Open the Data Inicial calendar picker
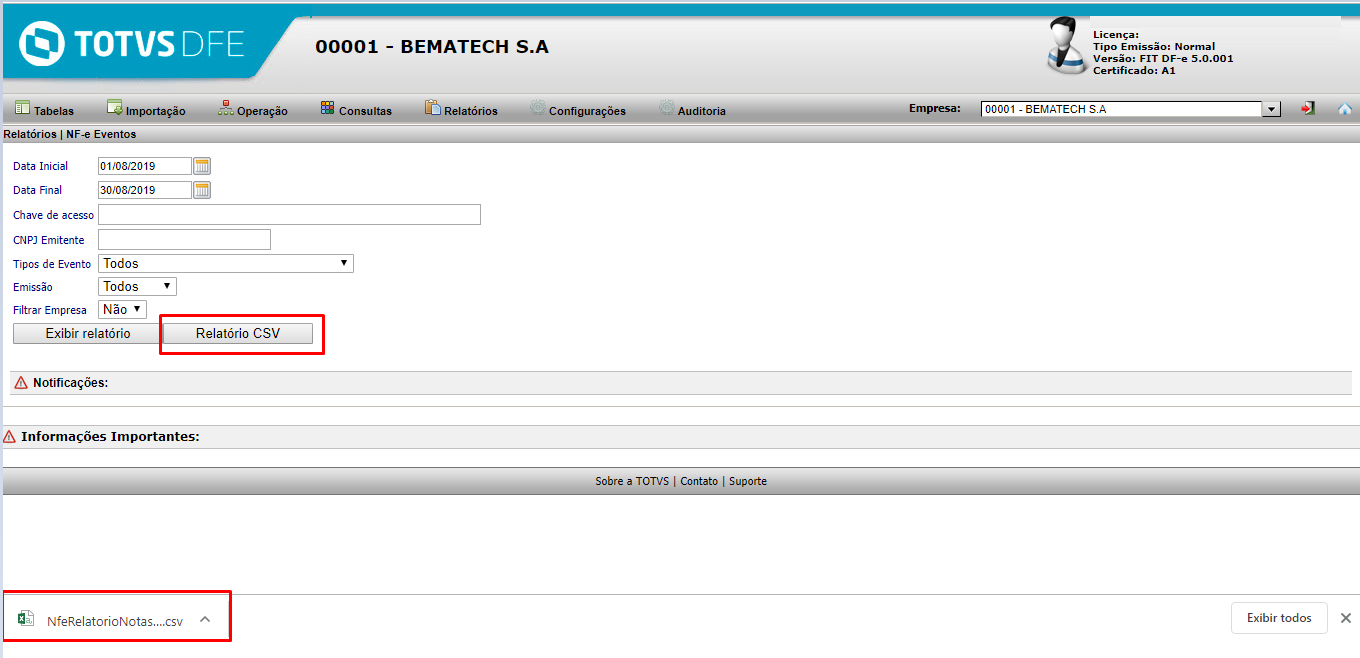 [x=202, y=166]
